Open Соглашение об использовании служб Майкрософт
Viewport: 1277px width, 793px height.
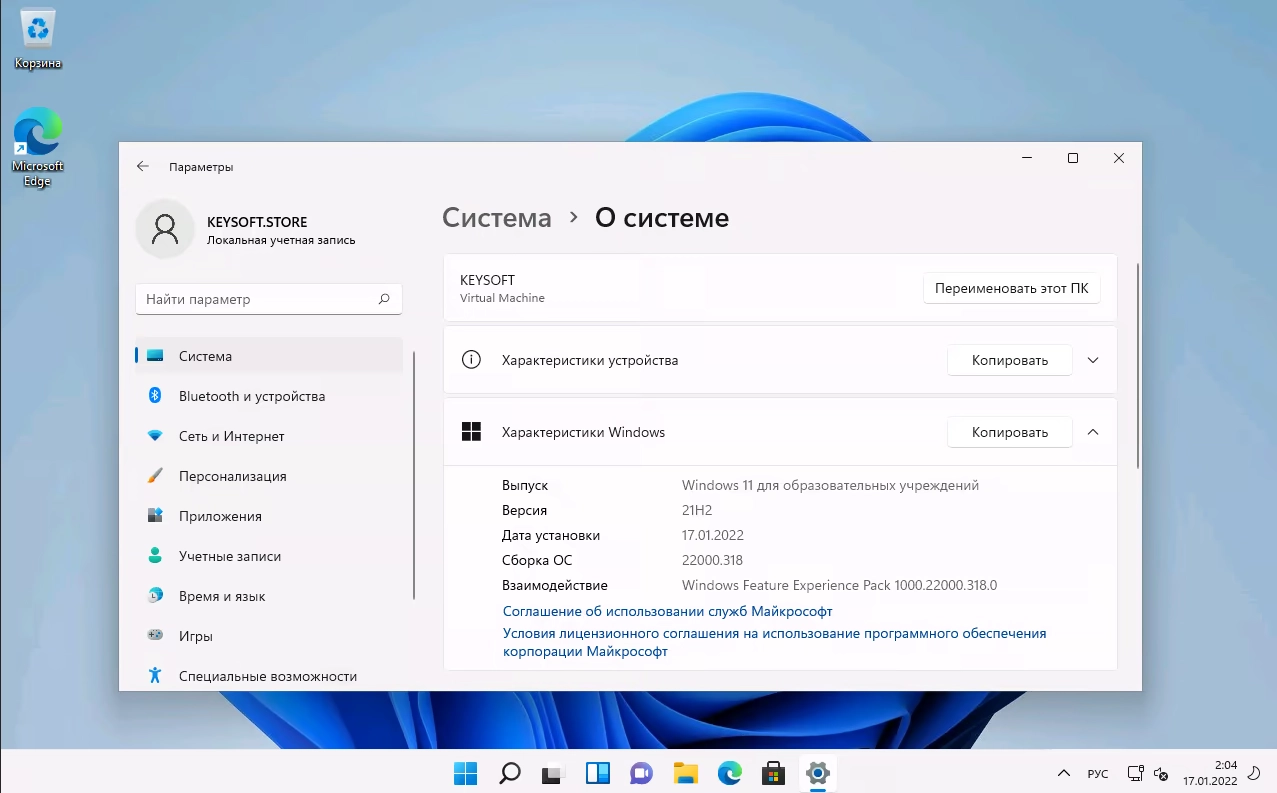(x=667, y=610)
